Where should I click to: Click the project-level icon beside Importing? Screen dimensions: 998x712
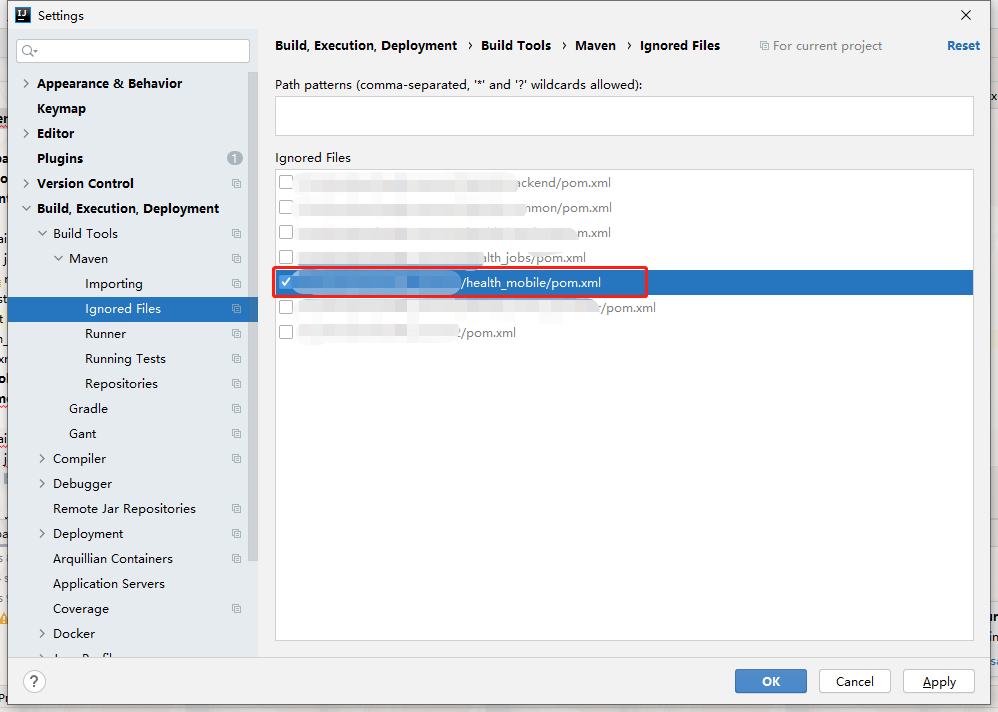[x=237, y=284]
